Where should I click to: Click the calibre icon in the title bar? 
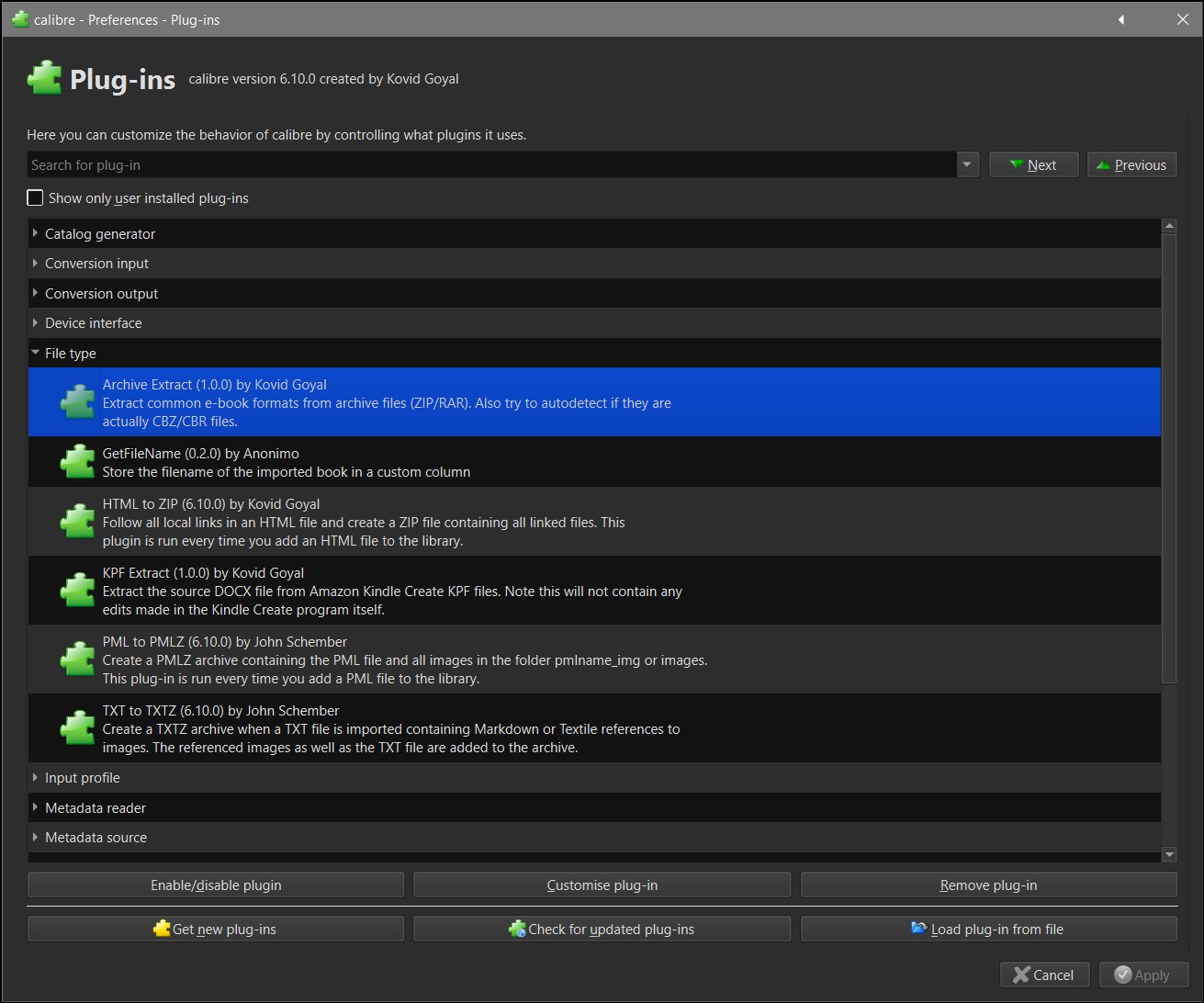pos(19,18)
